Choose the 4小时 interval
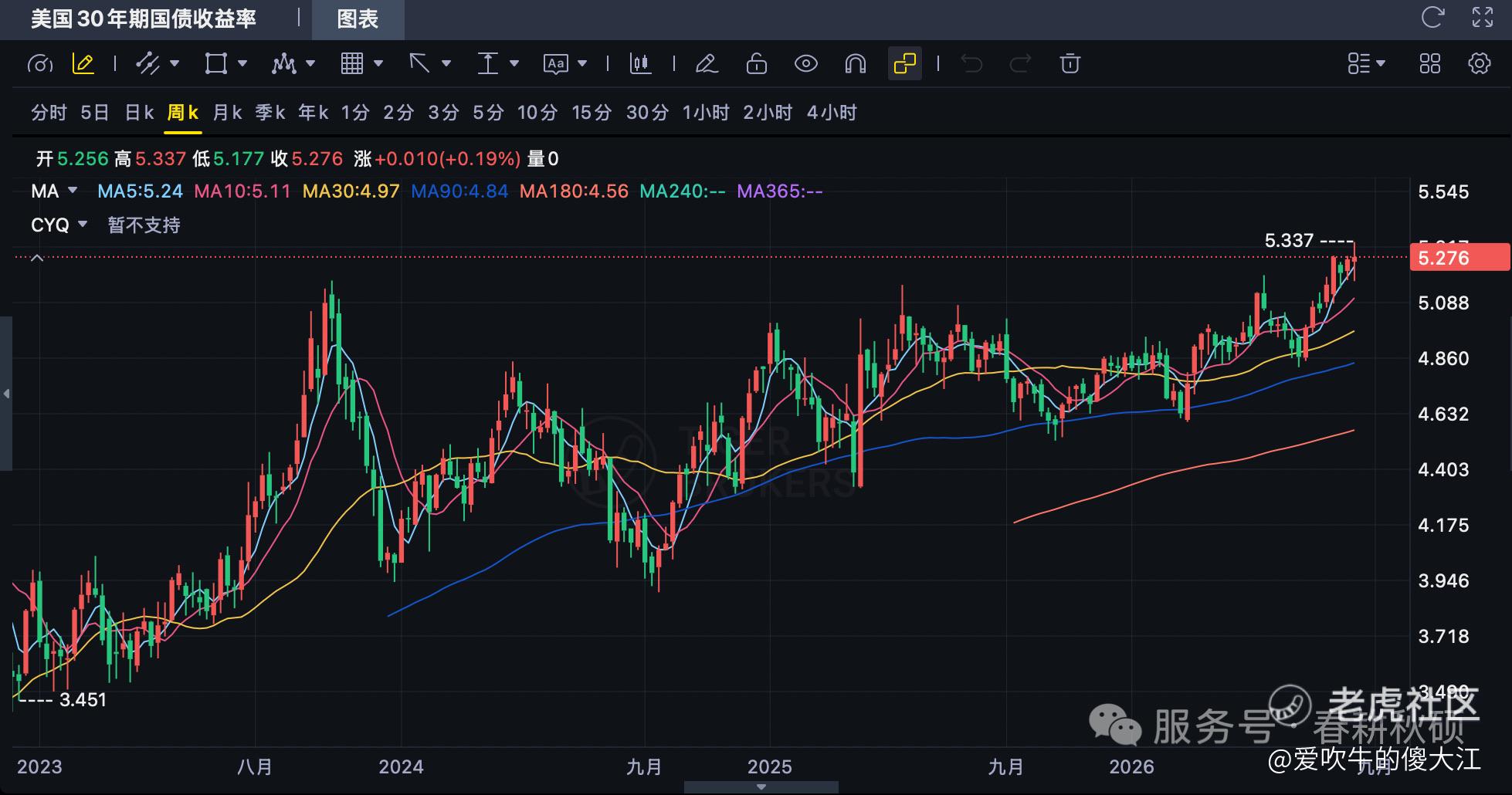The height and width of the screenshot is (795, 1512). 832,113
